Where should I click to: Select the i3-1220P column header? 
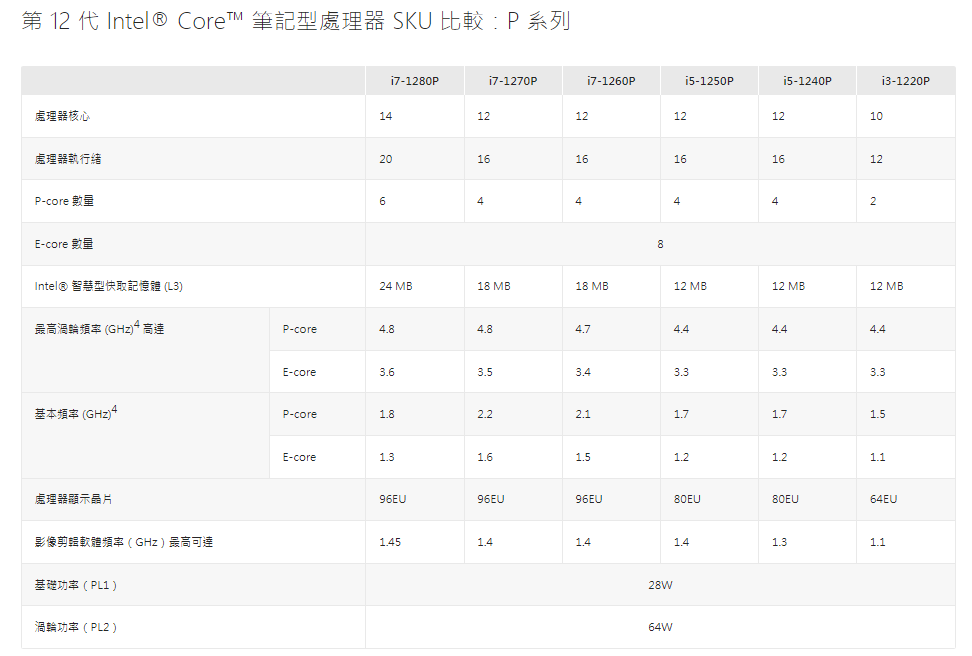click(x=906, y=81)
